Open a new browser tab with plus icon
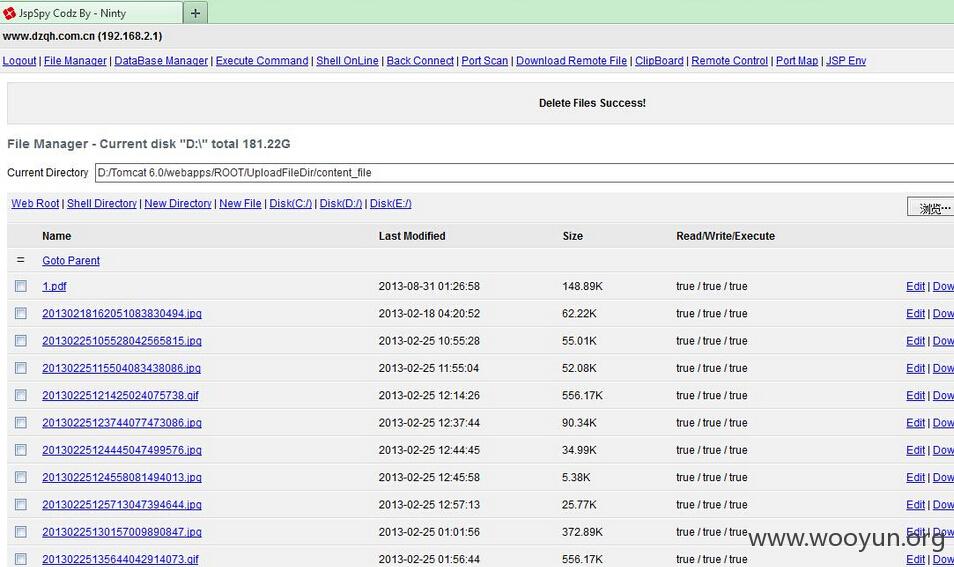The width and height of the screenshot is (954, 567). 195,13
